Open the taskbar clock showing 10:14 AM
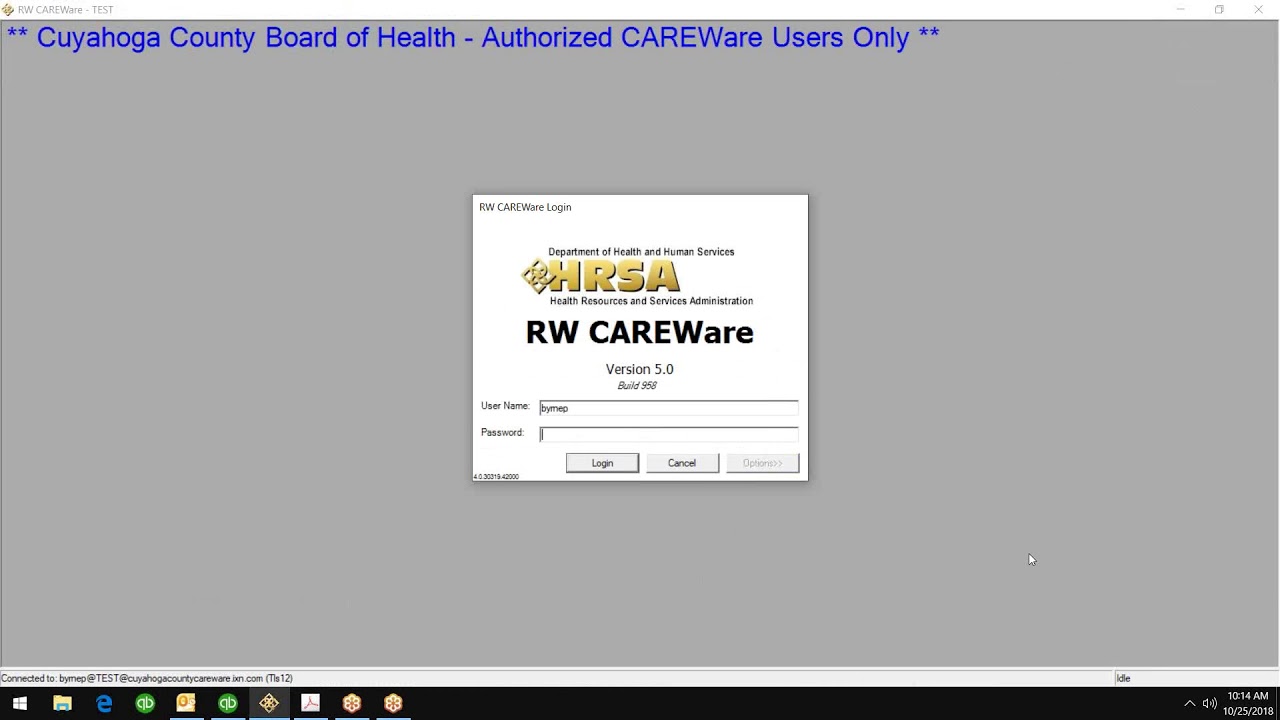Screen dimensions: 1280x720 point(1247,703)
